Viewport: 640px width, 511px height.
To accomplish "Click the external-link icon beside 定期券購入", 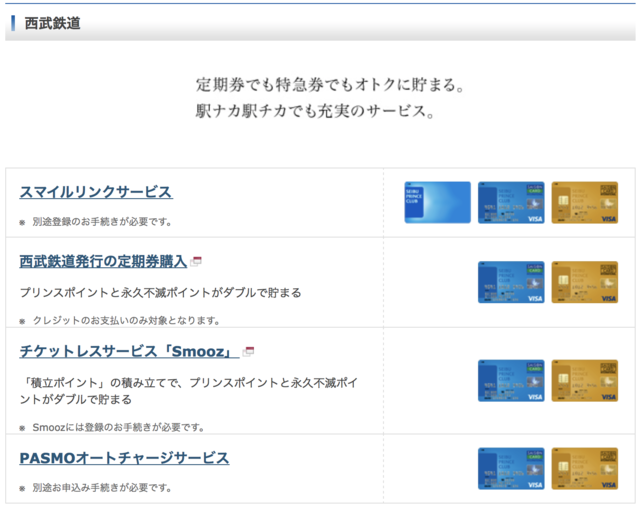I will [x=196, y=261].
